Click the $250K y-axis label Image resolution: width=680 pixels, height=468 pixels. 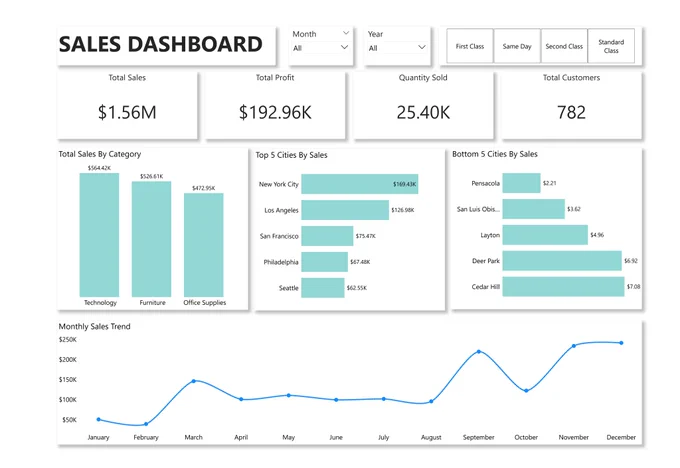click(68, 340)
